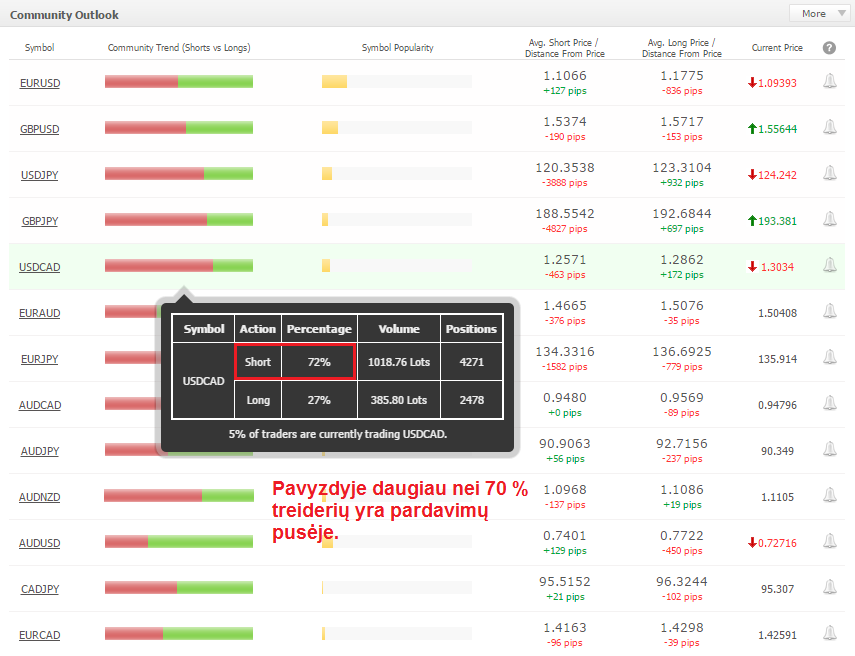The width and height of the screenshot is (855, 656).
Task: Click the bell icon in AUDNZD row
Action: (829, 496)
